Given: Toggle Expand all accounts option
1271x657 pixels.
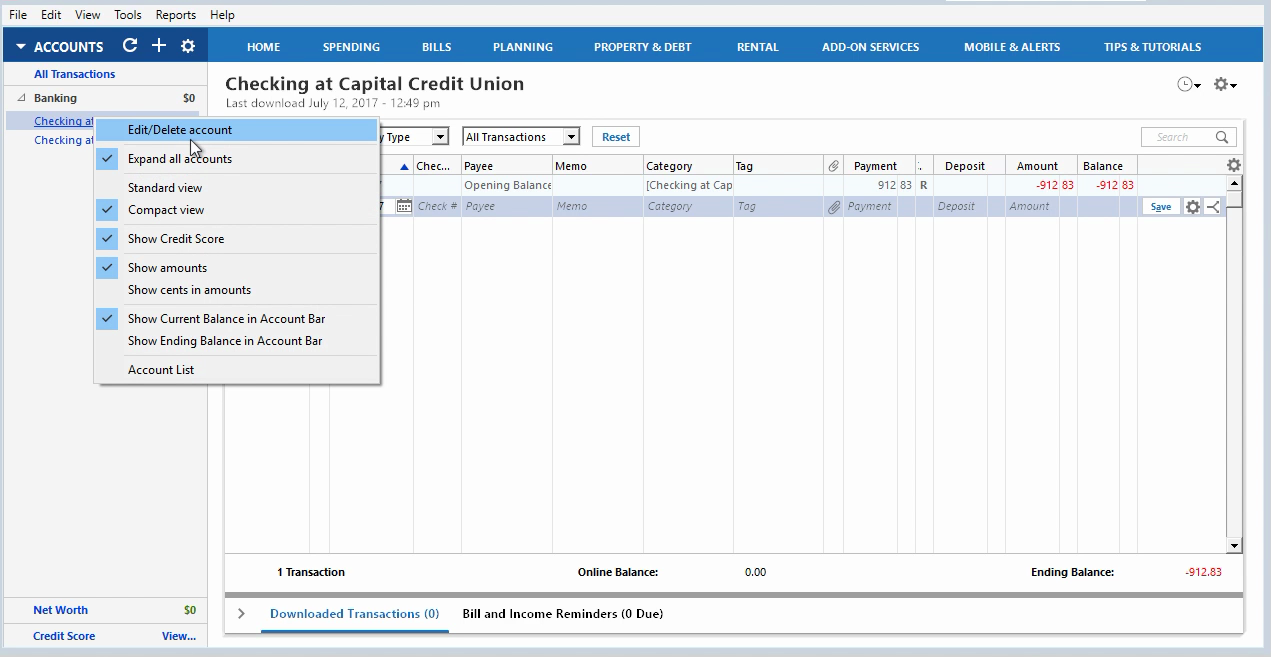Looking at the screenshot, I should click(237, 158).
